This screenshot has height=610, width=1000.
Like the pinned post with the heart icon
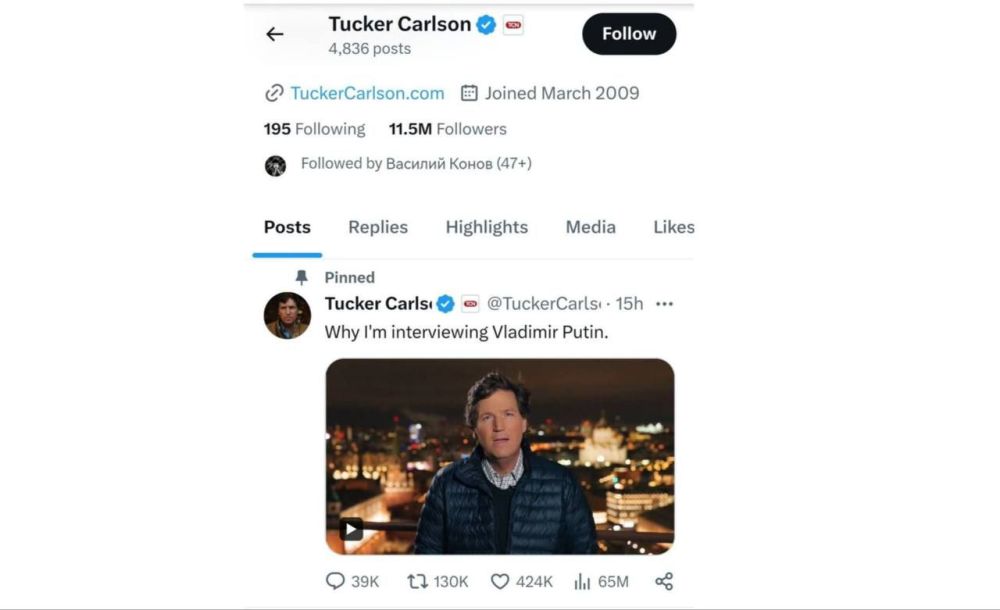[501, 581]
